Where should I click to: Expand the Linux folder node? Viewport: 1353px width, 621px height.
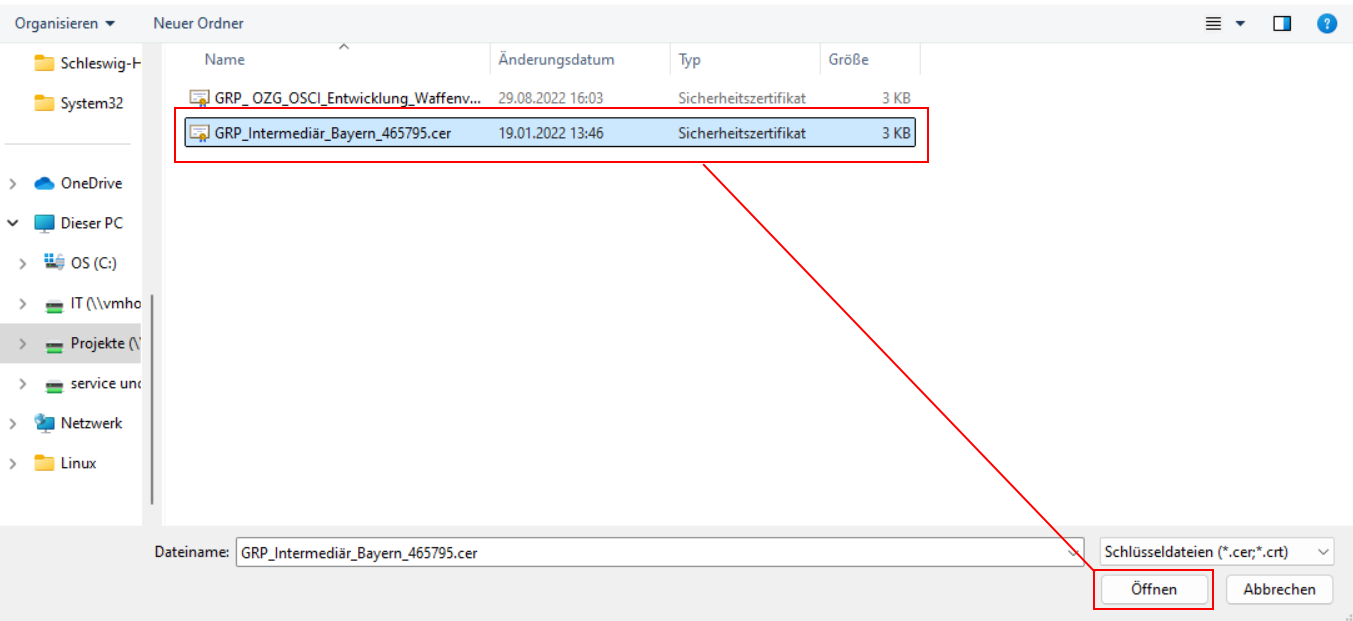tap(13, 463)
